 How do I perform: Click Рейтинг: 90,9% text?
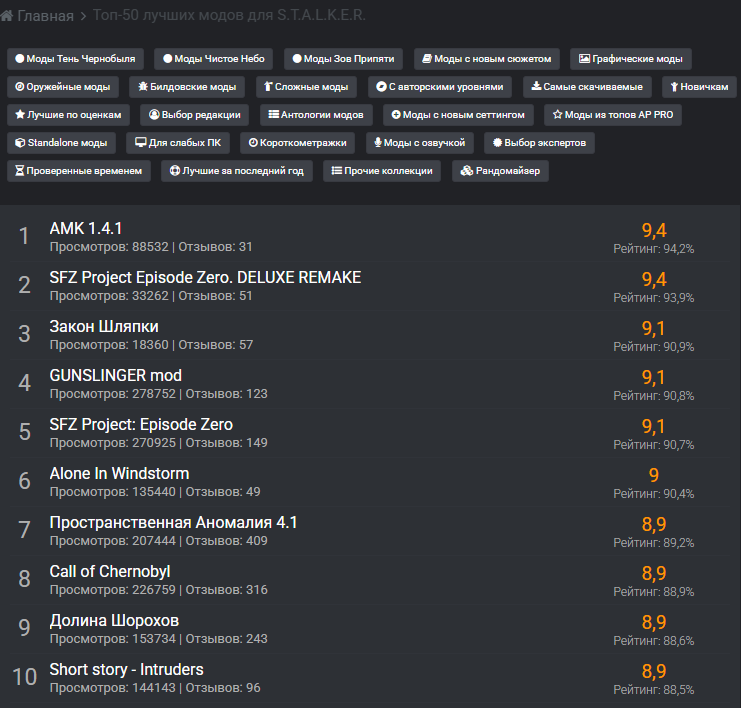click(x=654, y=347)
